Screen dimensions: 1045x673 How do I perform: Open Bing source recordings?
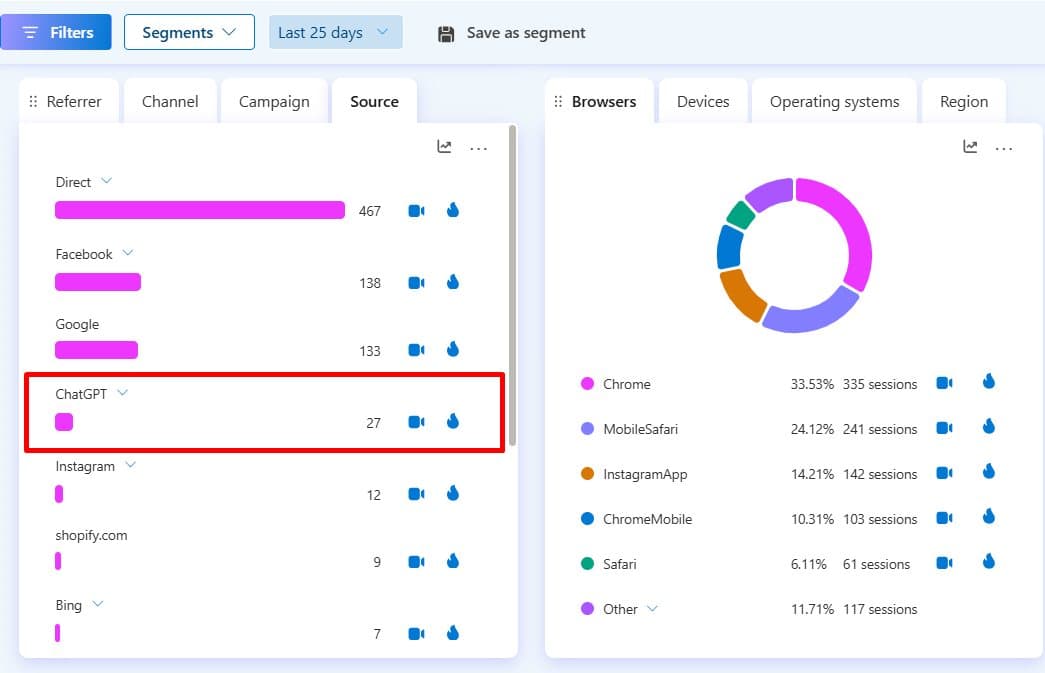[x=417, y=633]
